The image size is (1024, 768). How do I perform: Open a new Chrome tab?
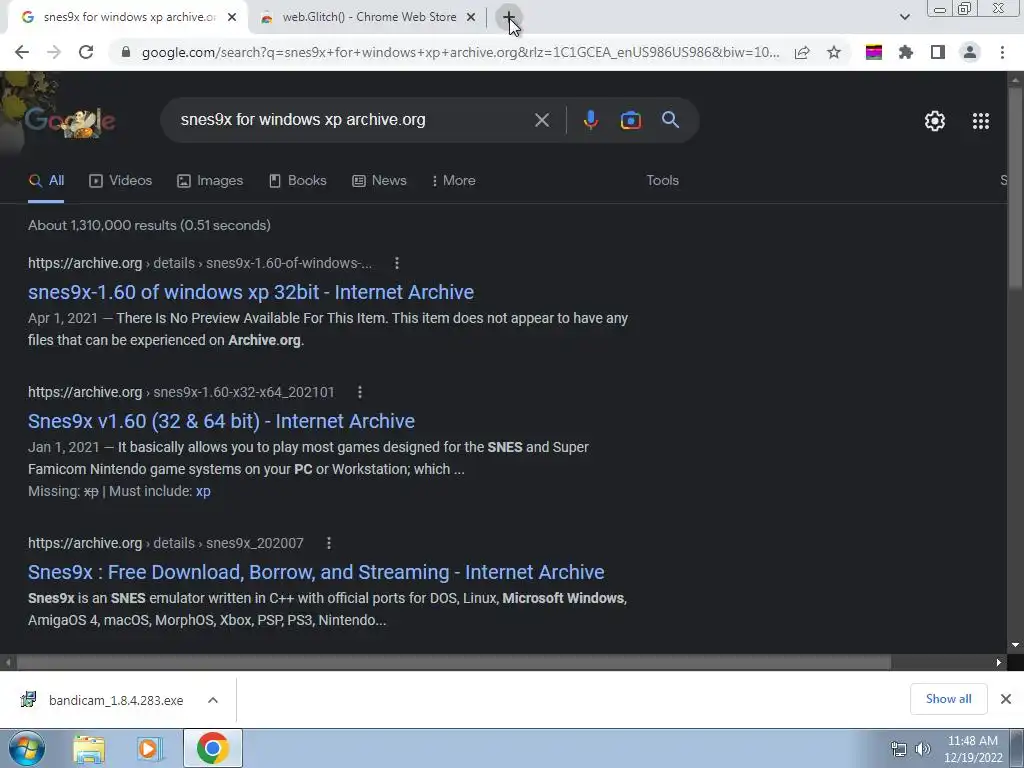[x=508, y=17]
